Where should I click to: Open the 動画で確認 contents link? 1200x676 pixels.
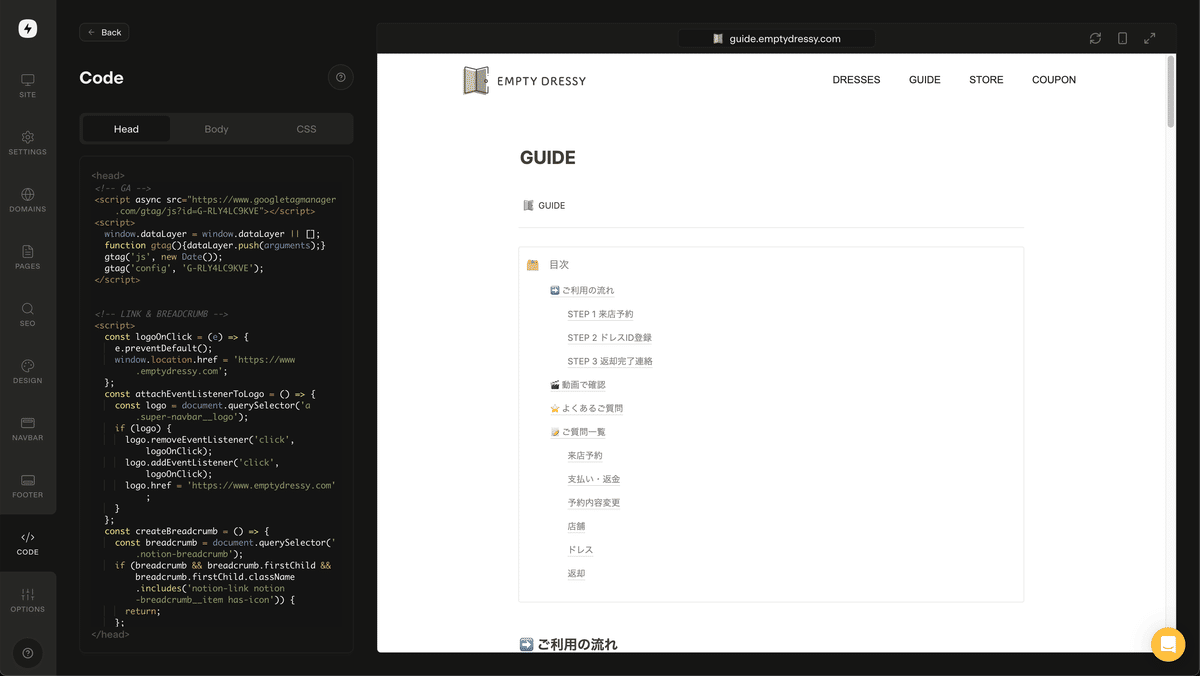(577, 385)
